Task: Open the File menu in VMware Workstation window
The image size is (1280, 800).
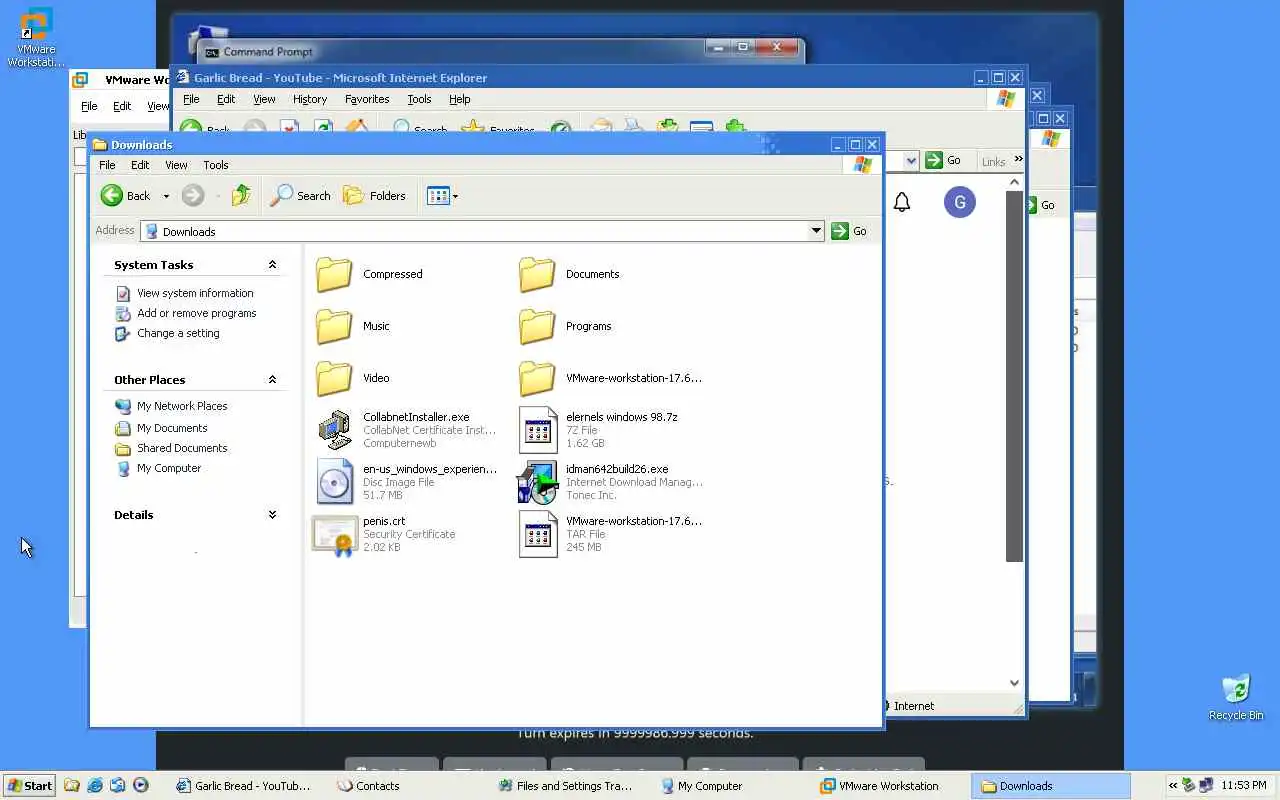Action: (89, 106)
